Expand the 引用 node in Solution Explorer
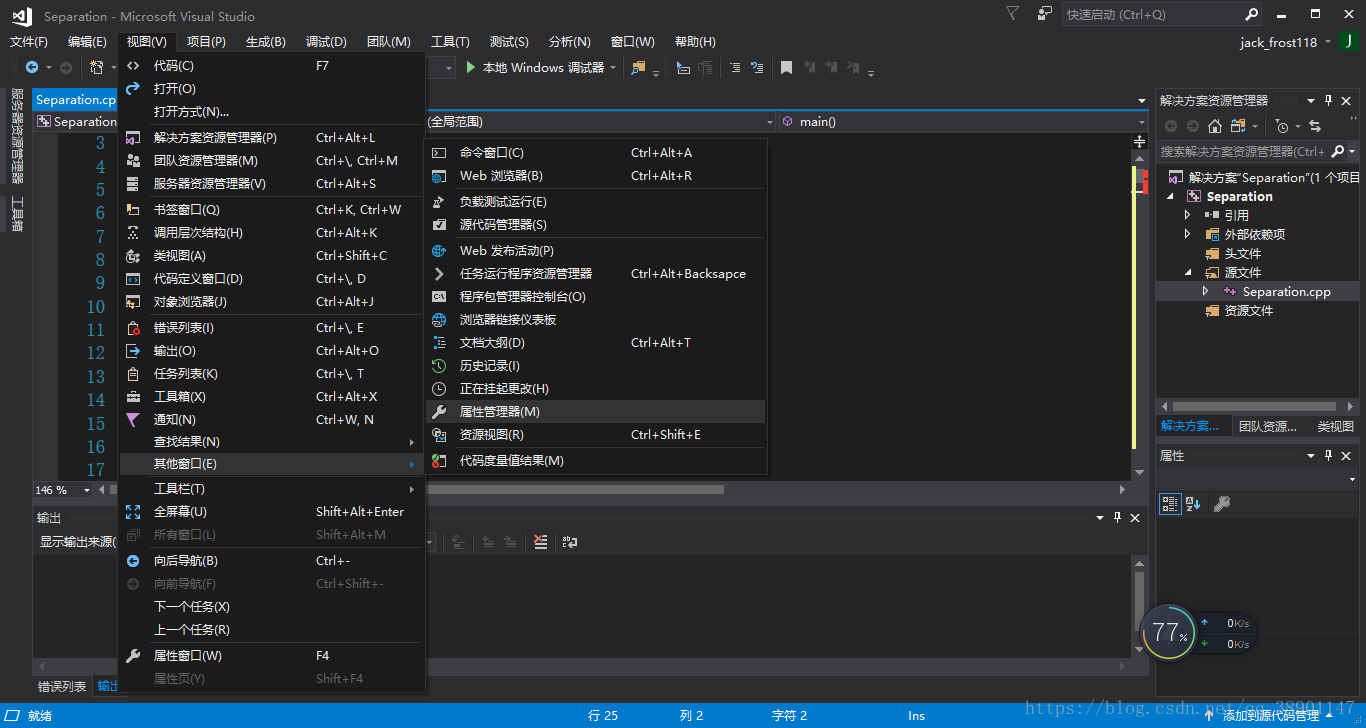 pos(1188,215)
